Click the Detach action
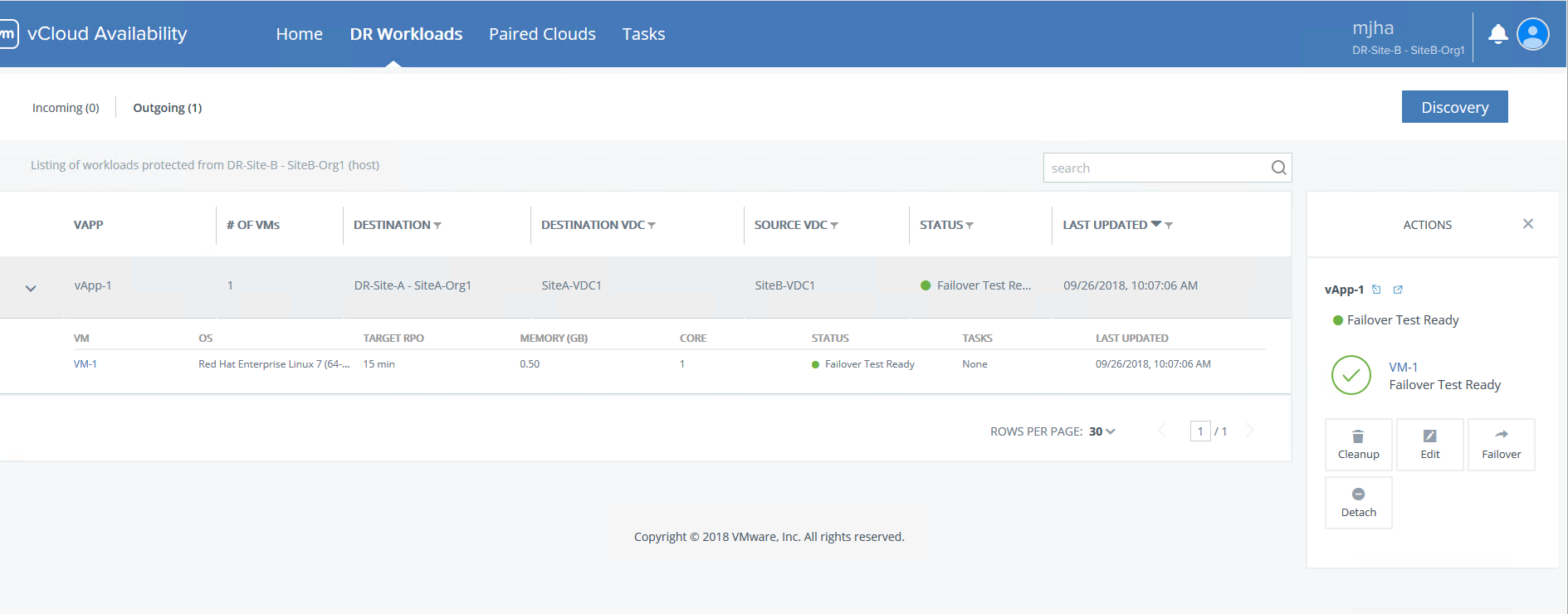This screenshot has height=614, width=1568. point(1358,503)
